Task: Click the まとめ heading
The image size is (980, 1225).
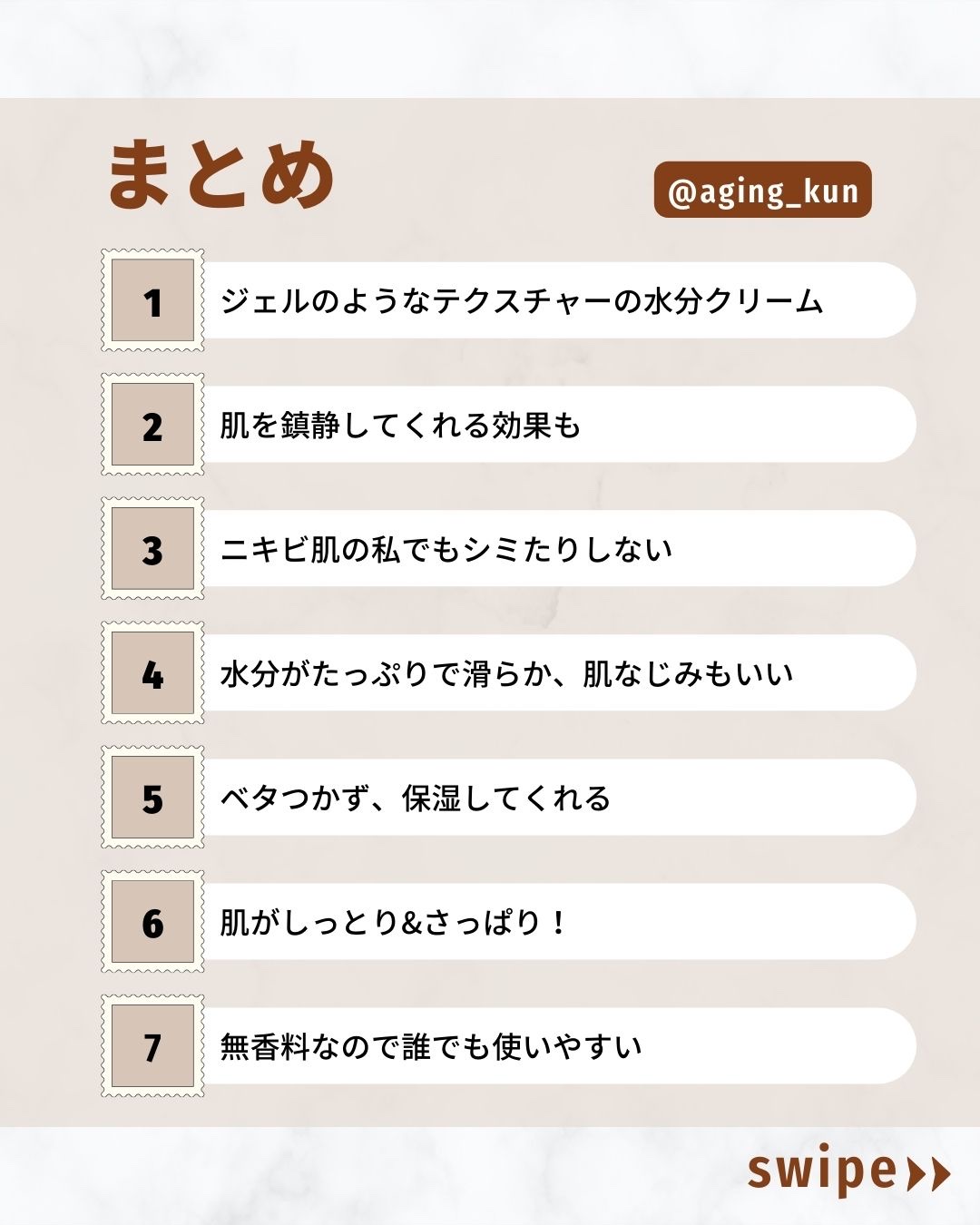Action: pos(222,174)
